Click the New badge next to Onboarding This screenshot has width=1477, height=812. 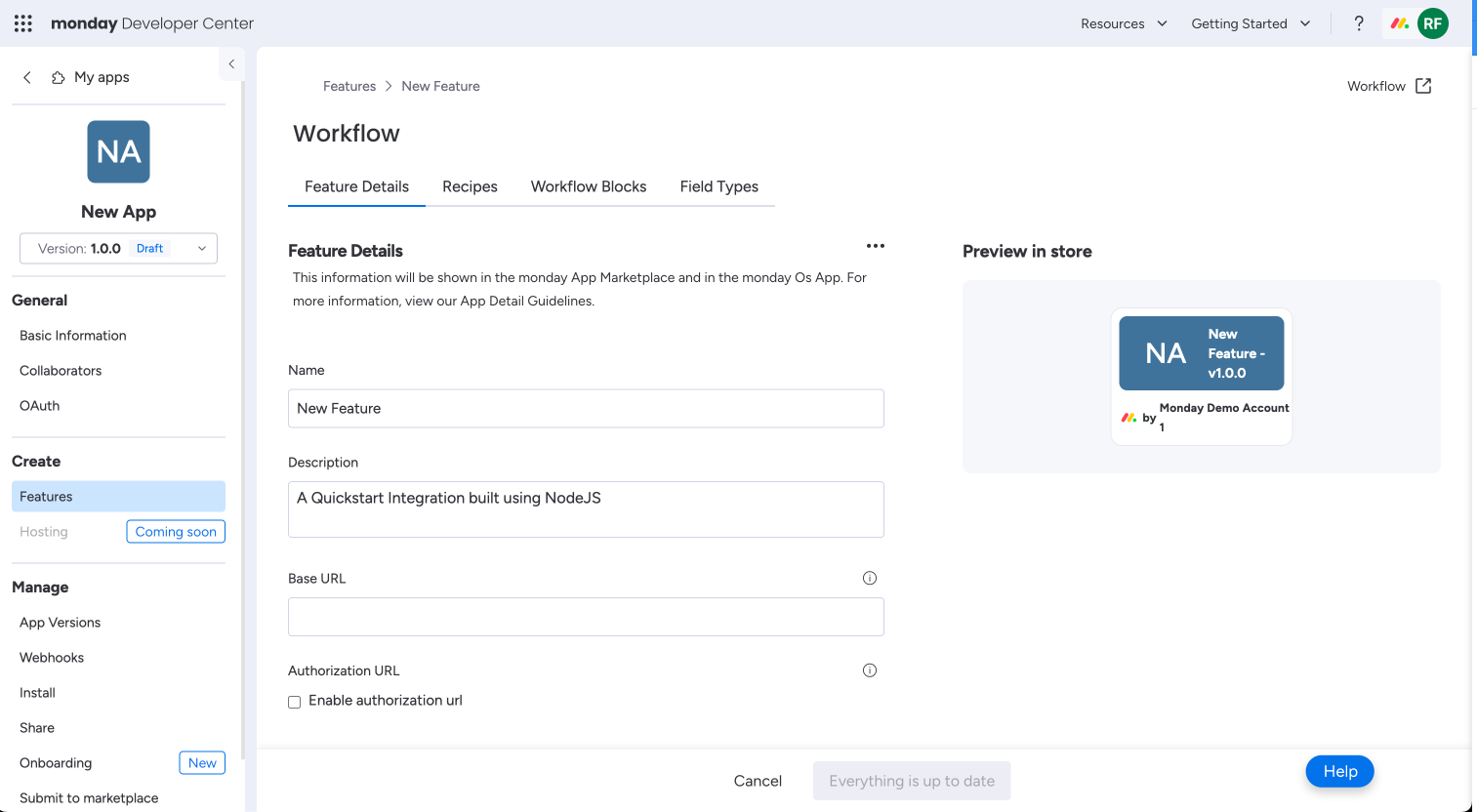point(202,763)
